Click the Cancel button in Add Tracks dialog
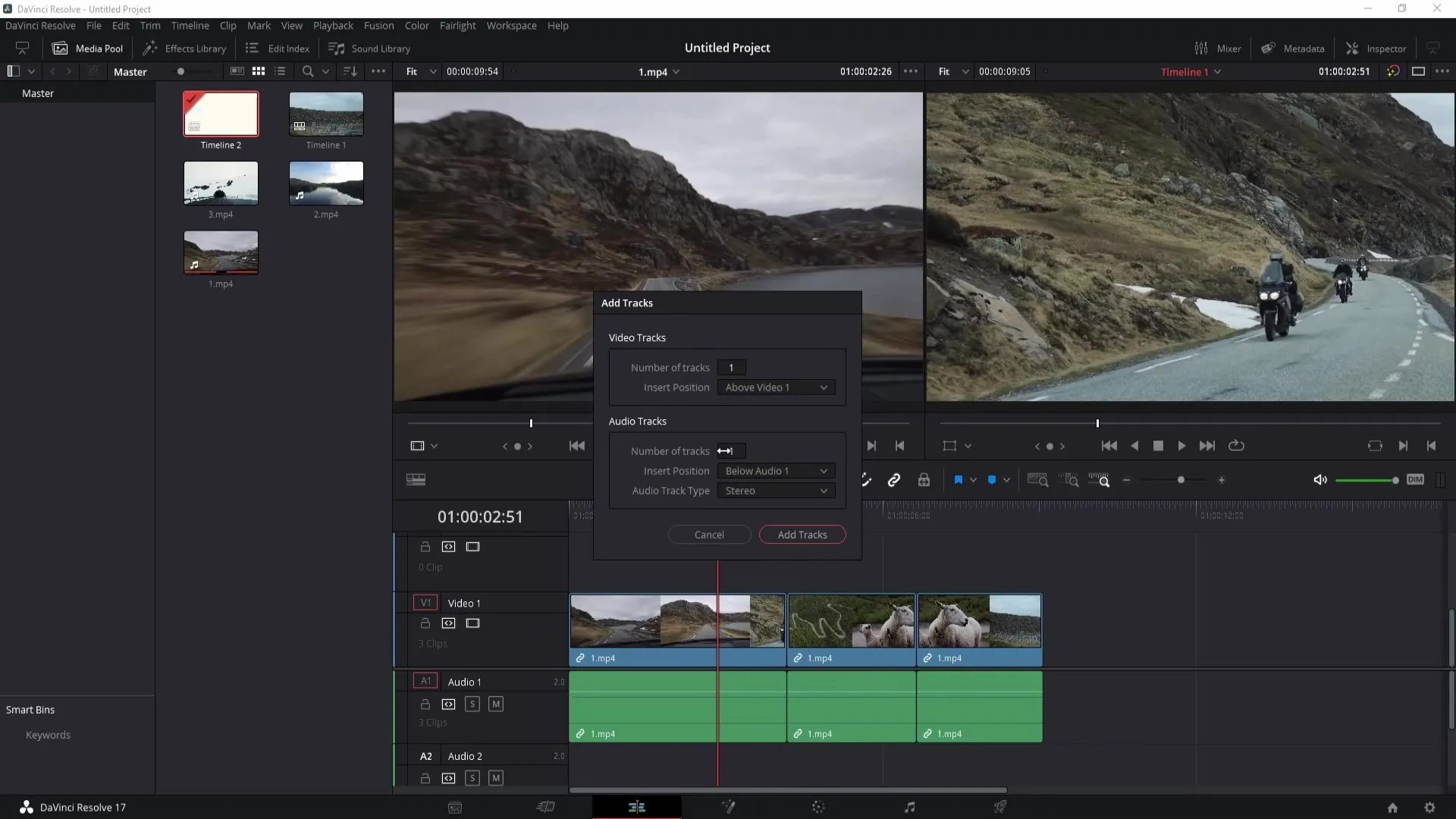1456x819 pixels. tap(709, 533)
